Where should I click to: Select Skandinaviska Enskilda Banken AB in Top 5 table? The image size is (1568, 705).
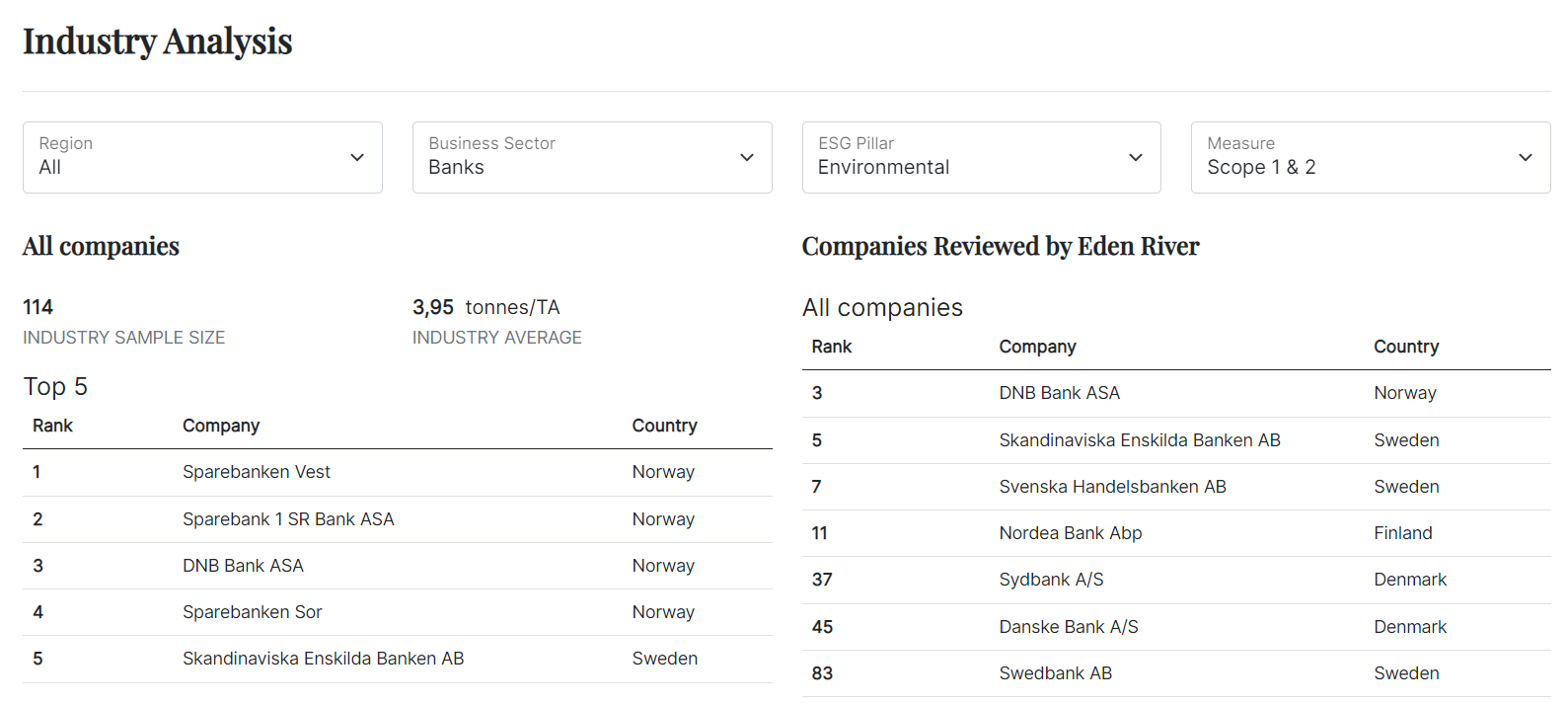323,659
